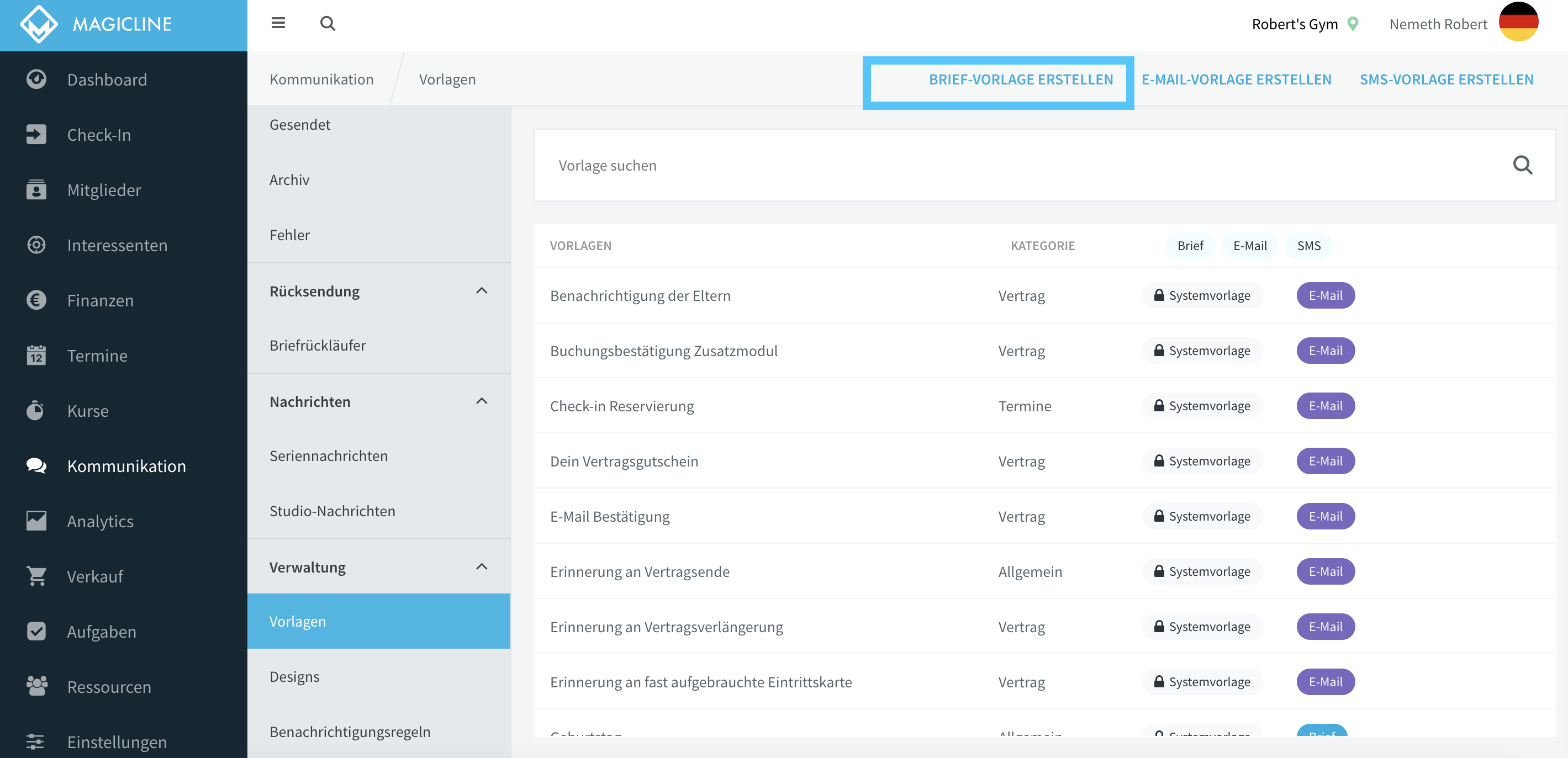
Task: Open the hamburger menu icon
Action: coord(278,23)
